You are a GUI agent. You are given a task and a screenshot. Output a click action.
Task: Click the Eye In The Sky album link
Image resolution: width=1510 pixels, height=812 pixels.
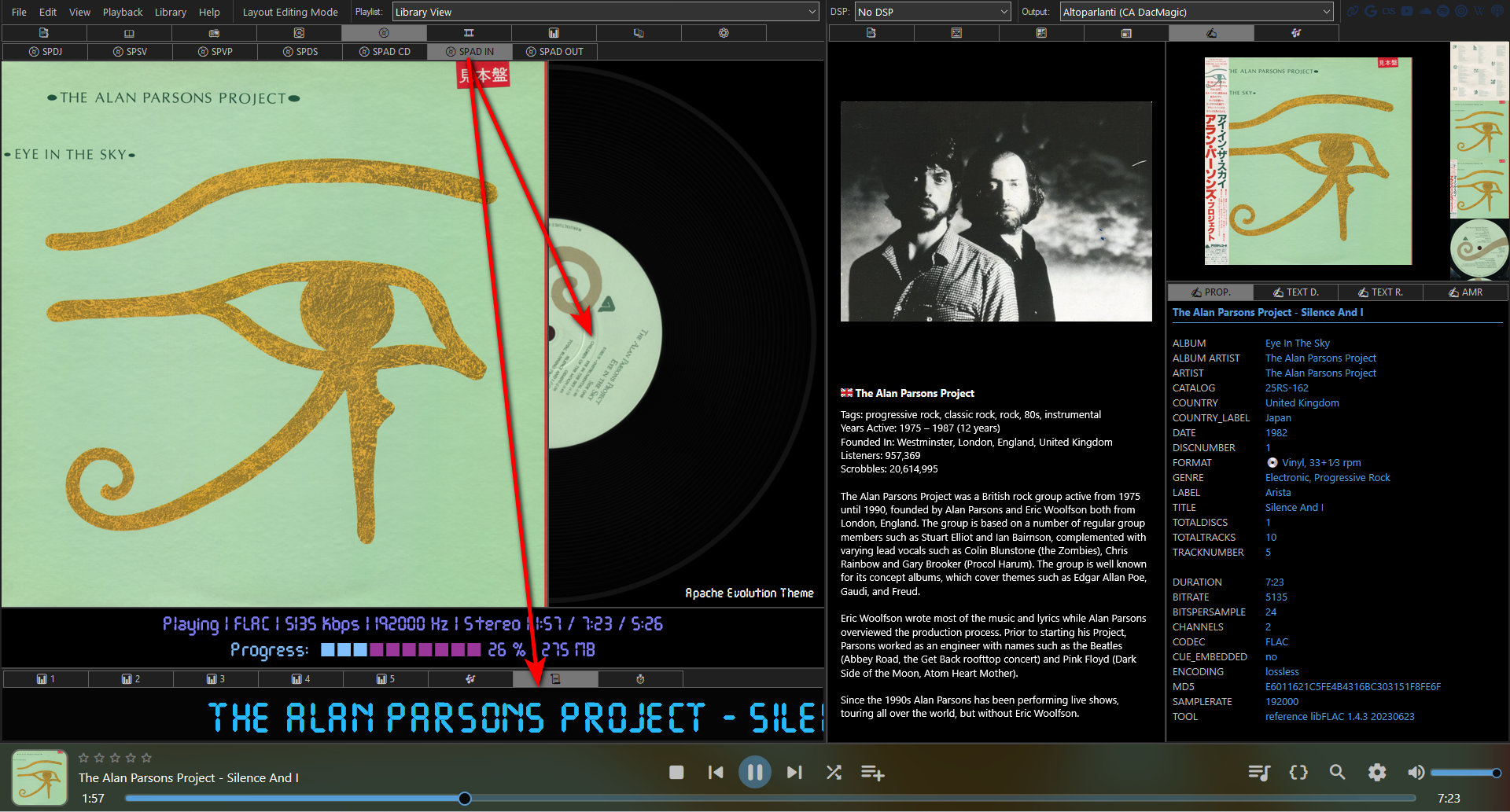[1298, 344]
